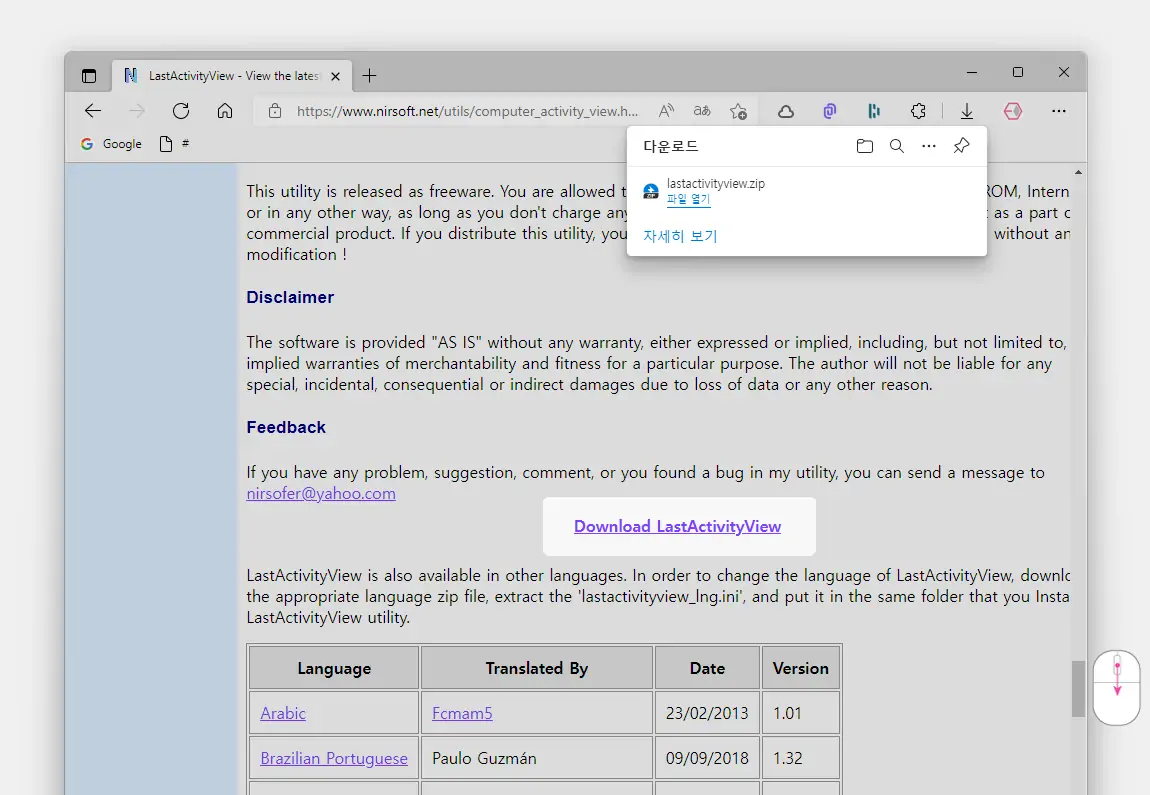Click the red hexagon extension icon
The height and width of the screenshot is (795, 1150).
[1013, 111]
